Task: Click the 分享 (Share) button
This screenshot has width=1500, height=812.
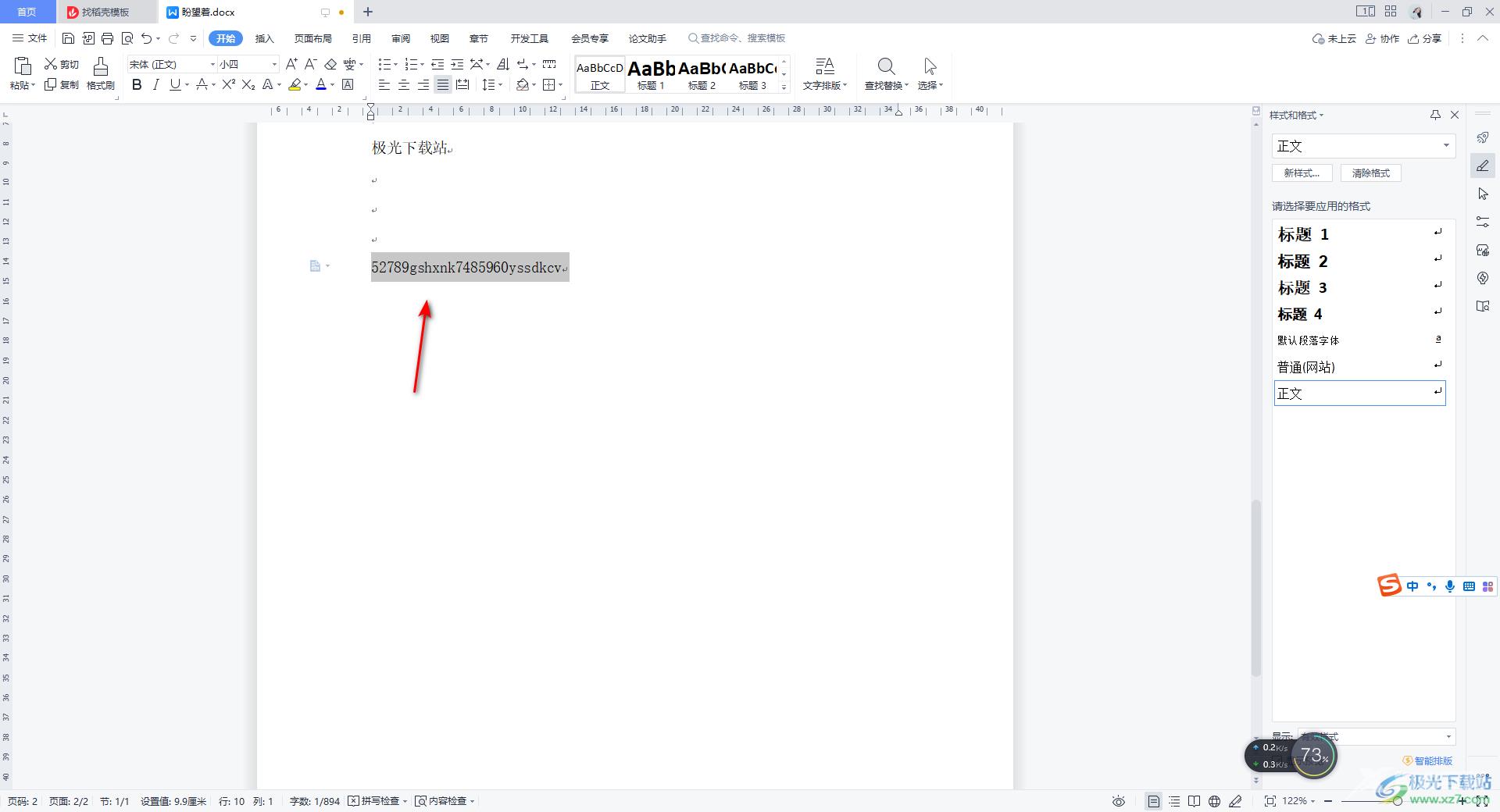Action: pos(1425,38)
